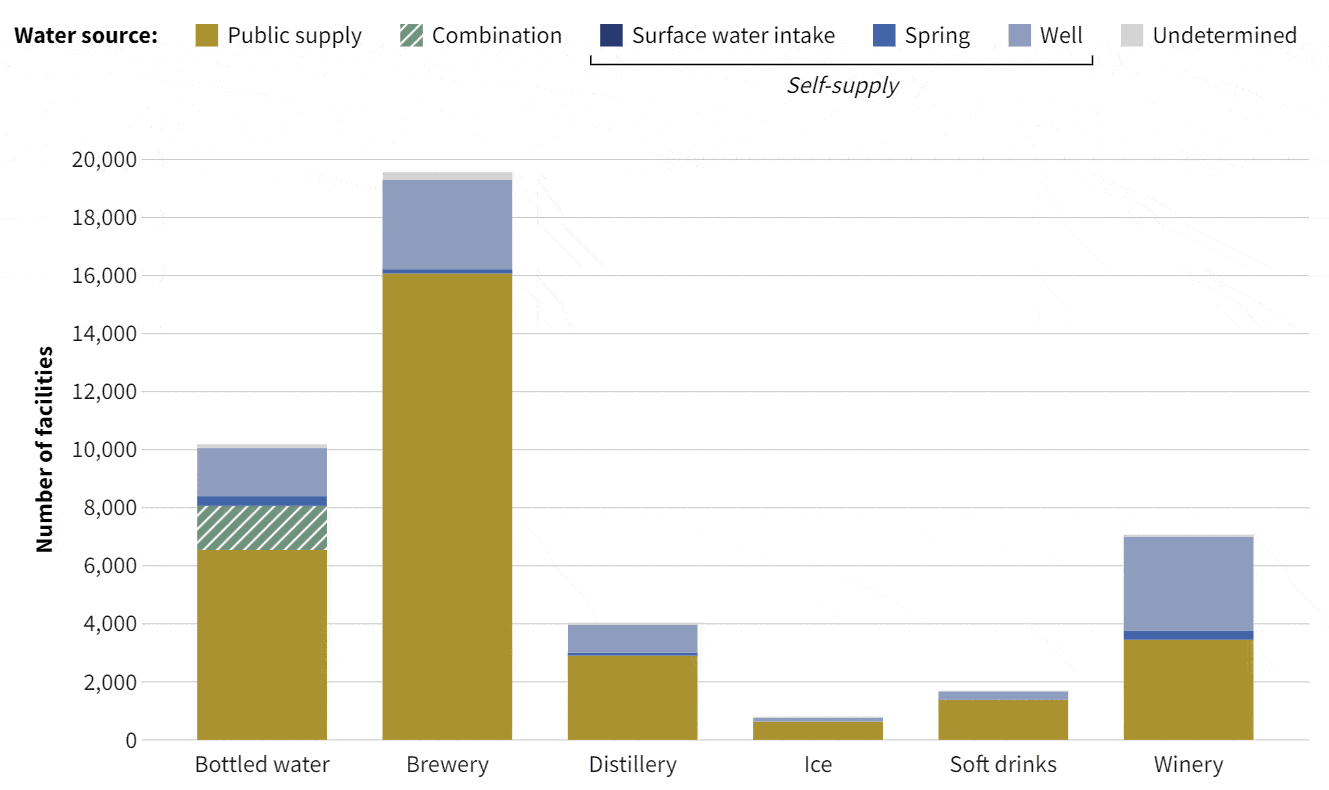Click the Undetermined legend label text
1329x790 pixels.
point(1224,36)
